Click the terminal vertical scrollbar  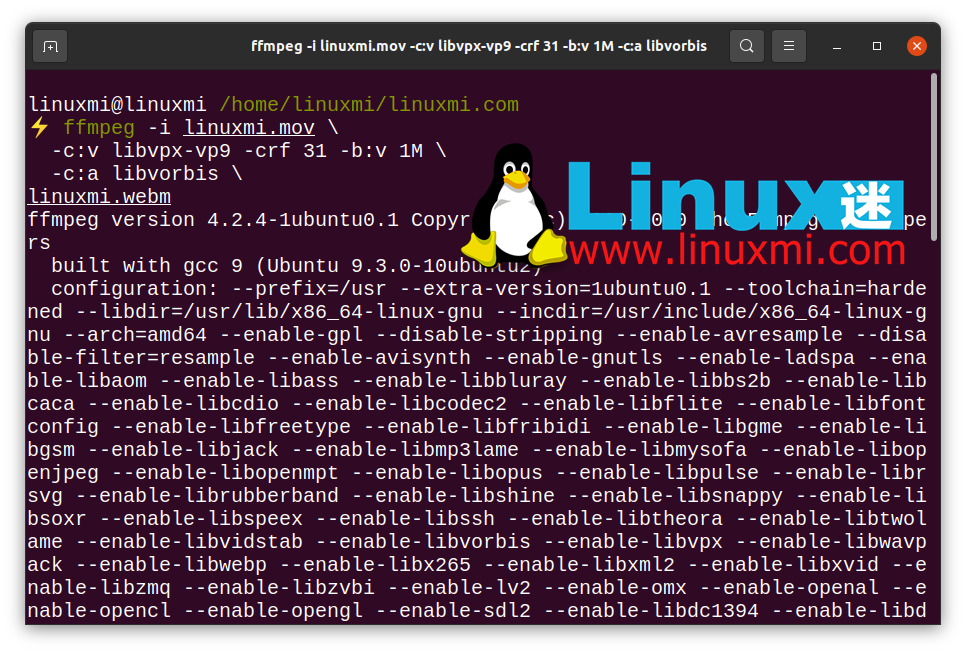tap(934, 157)
